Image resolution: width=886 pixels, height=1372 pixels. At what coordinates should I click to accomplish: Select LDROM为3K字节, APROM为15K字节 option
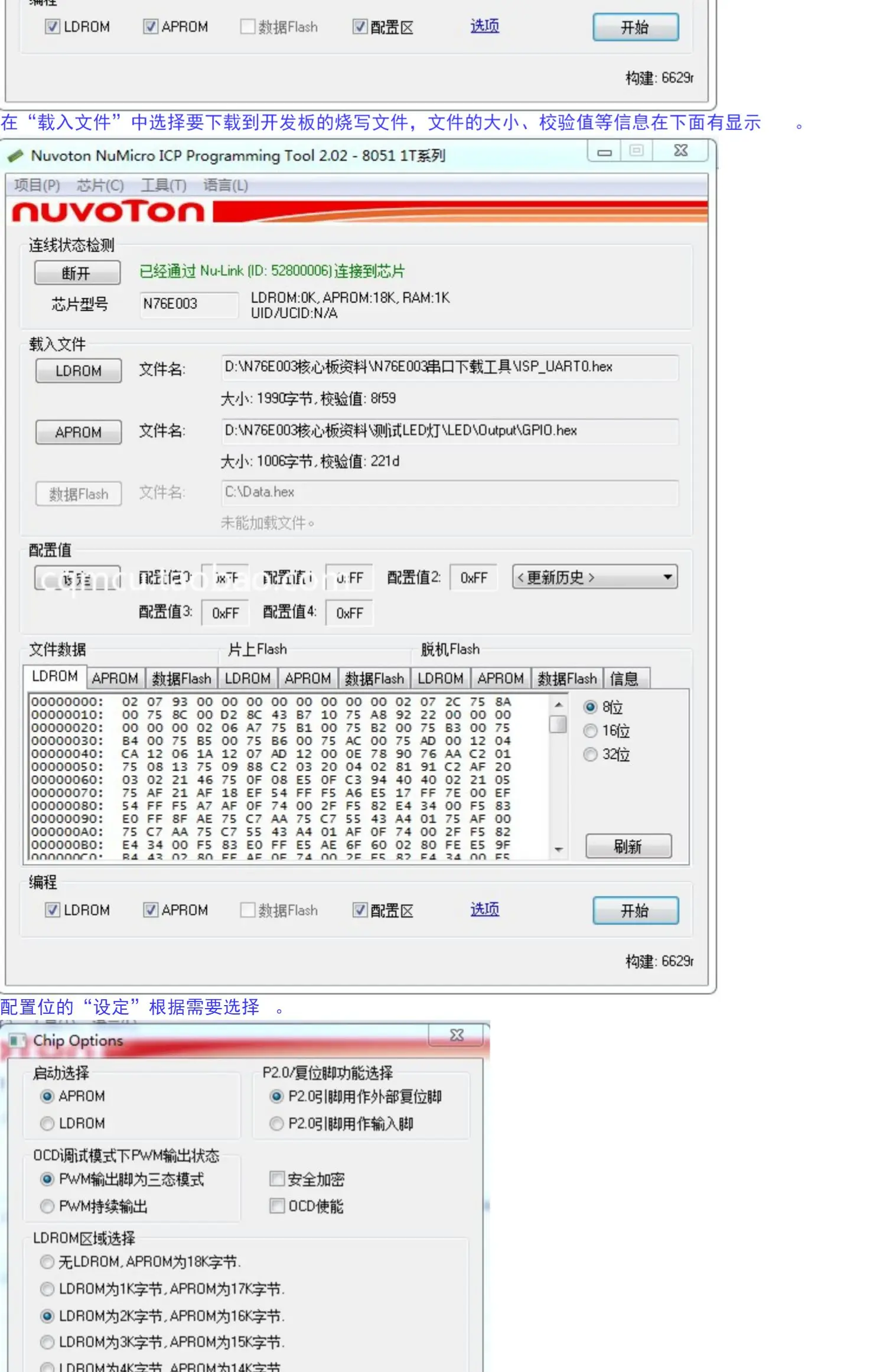(47, 1342)
